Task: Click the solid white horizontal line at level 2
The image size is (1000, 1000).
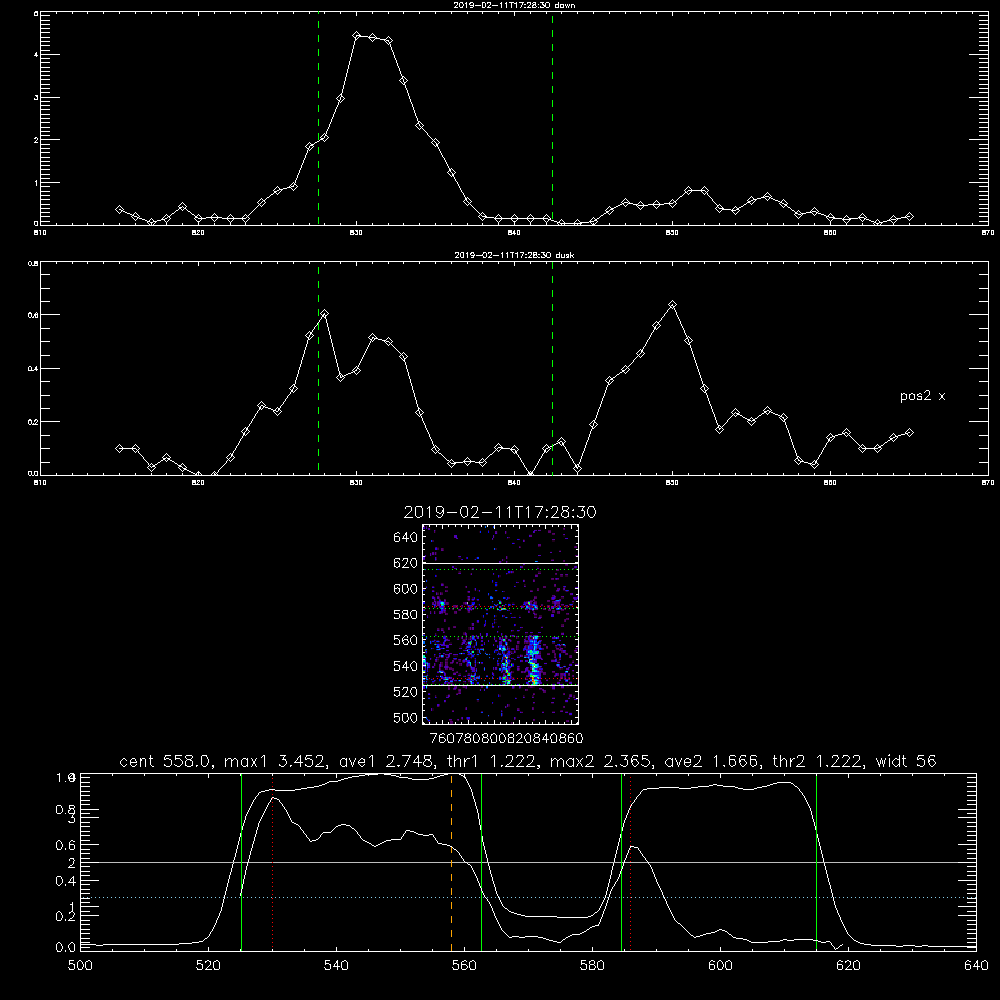Action: (x=528, y=862)
